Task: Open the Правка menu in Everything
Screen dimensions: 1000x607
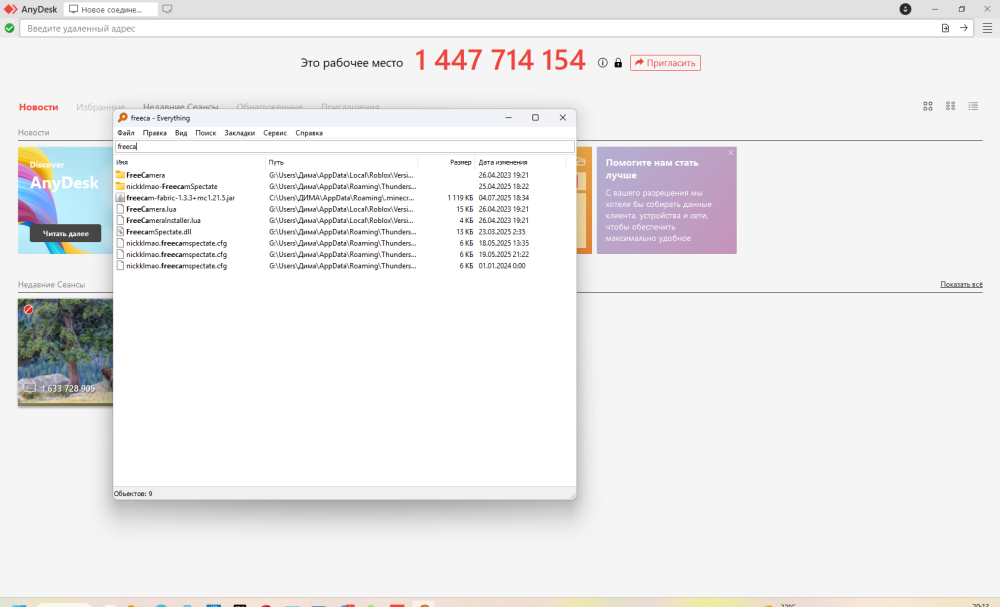Action: [x=154, y=133]
